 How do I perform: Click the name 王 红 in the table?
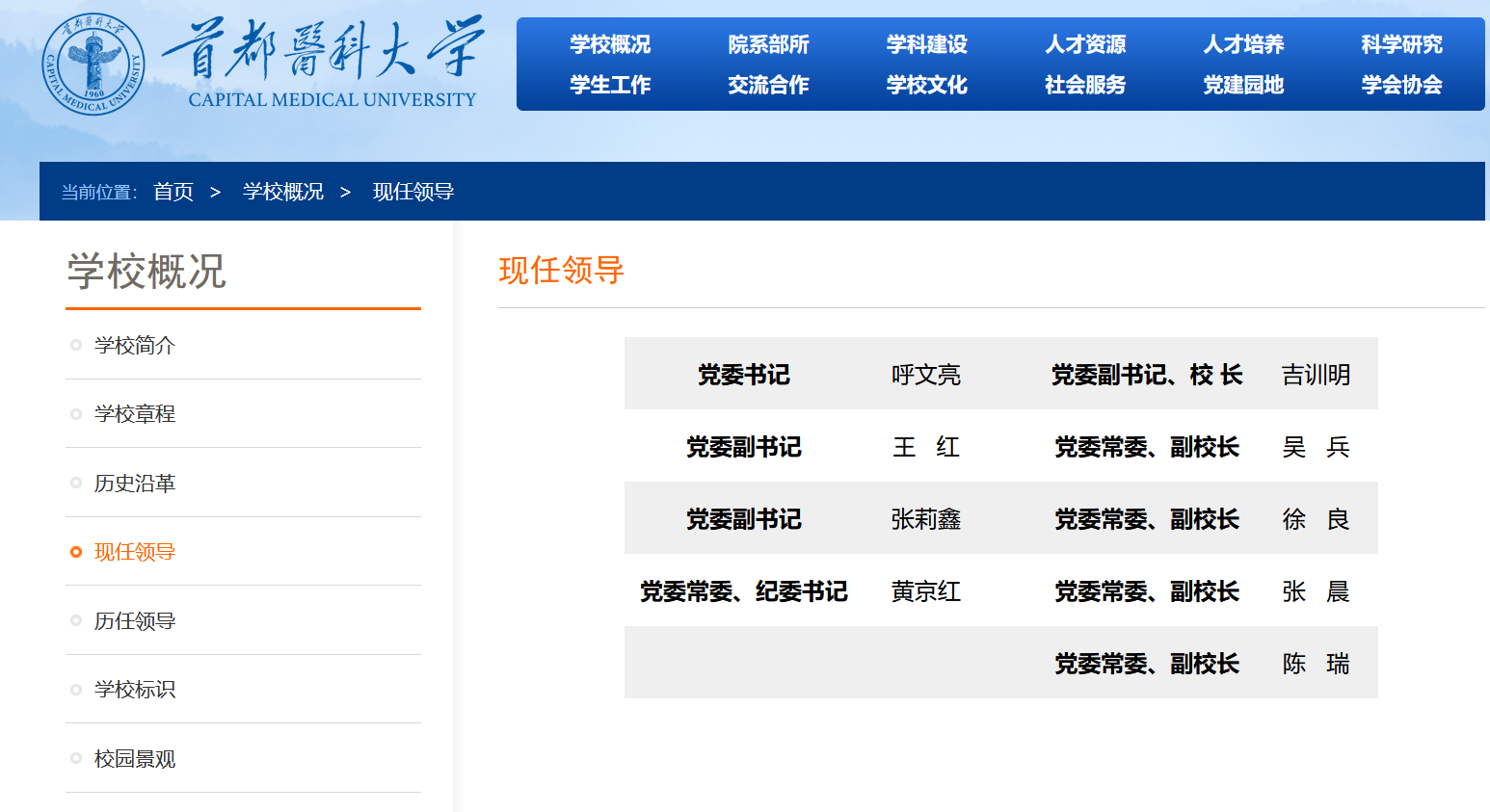[x=926, y=447]
